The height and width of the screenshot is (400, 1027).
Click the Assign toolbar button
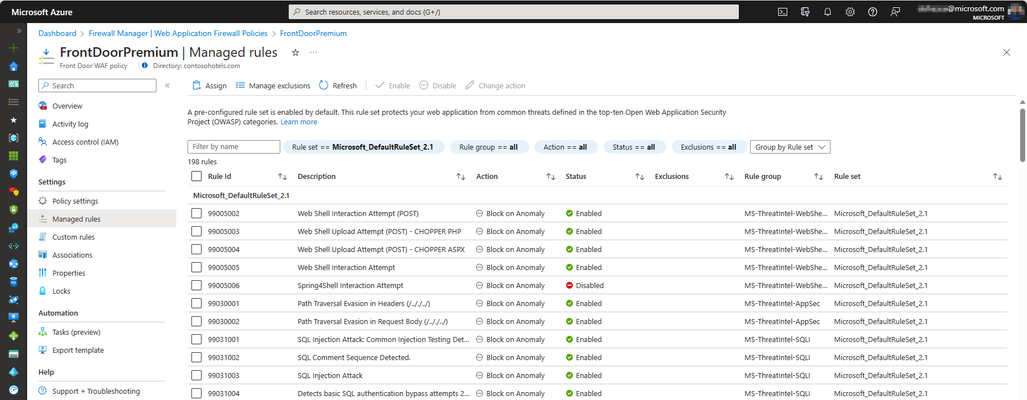(x=209, y=86)
